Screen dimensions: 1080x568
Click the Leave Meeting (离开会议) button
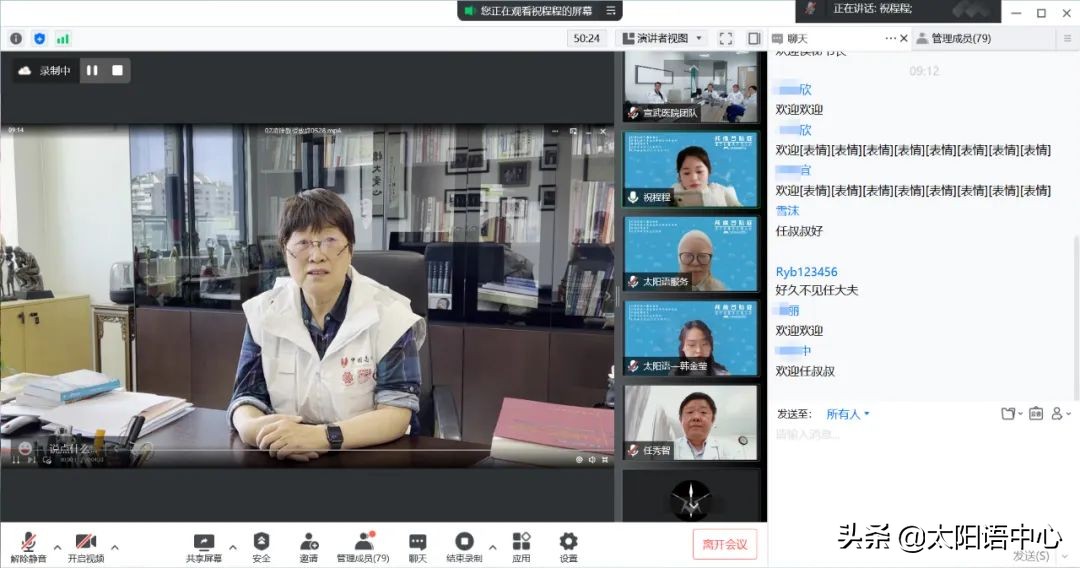click(x=724, y=544)
